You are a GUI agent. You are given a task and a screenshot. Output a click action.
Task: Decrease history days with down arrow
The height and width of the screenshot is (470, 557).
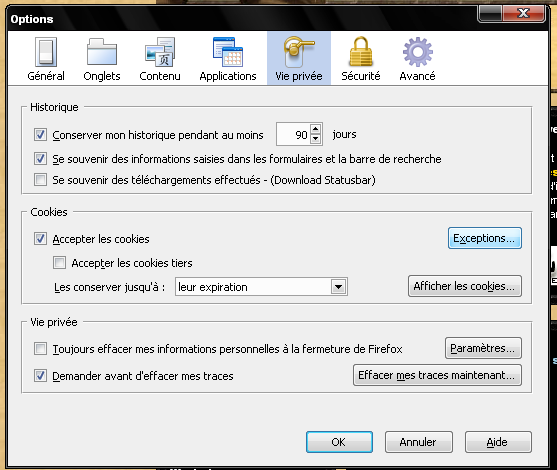[315, 139]
